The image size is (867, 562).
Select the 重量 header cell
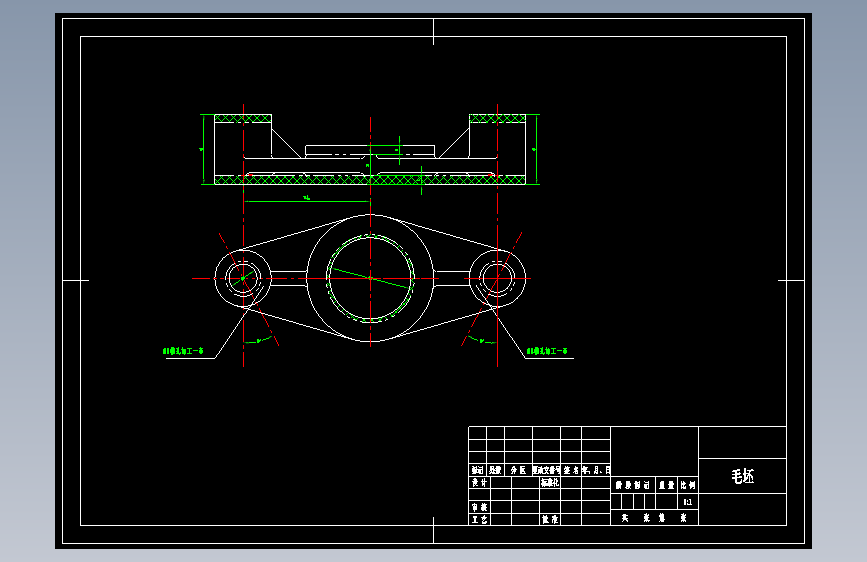click(667, 485)
